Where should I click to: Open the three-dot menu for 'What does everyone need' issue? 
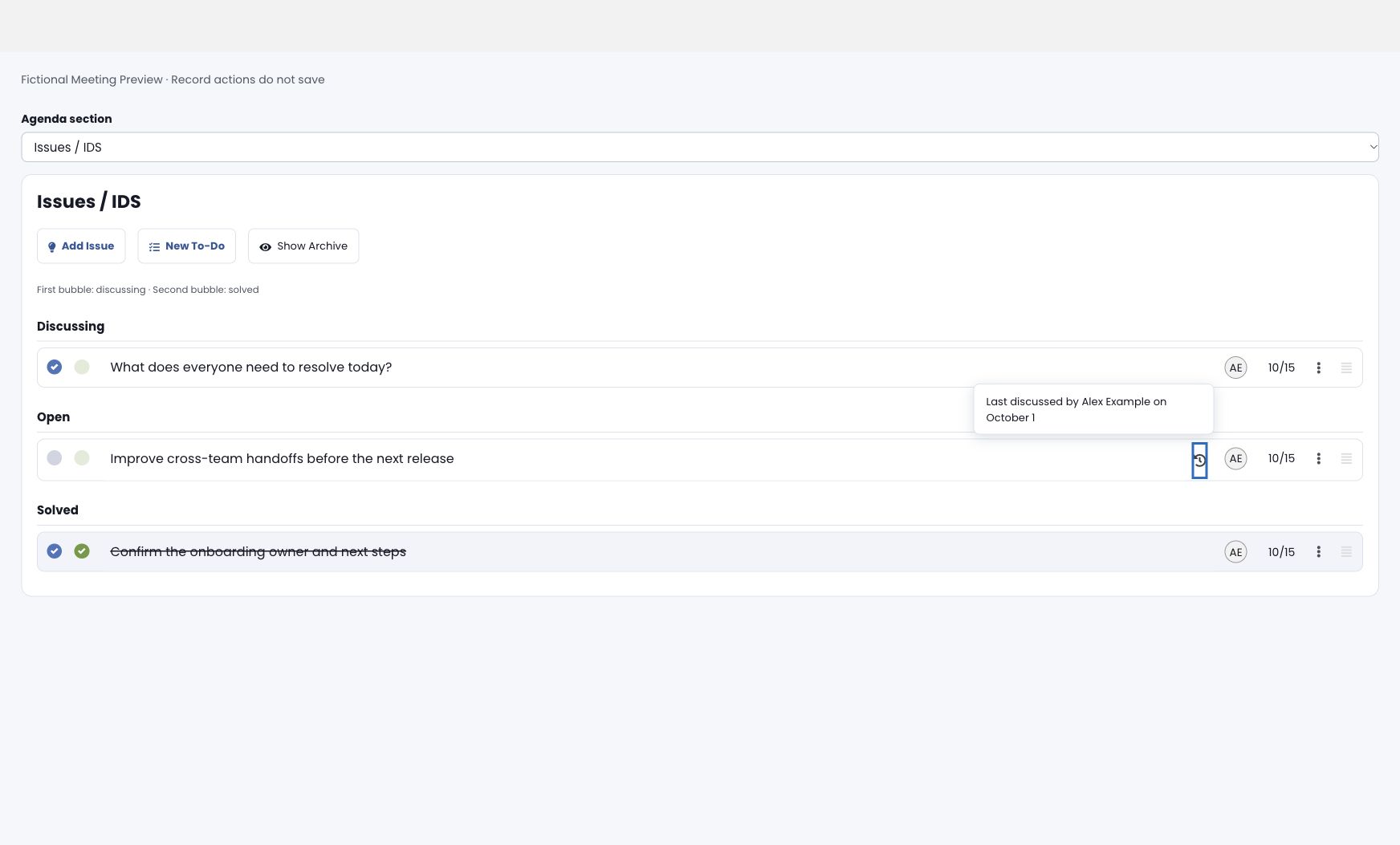coord(1318,368)
